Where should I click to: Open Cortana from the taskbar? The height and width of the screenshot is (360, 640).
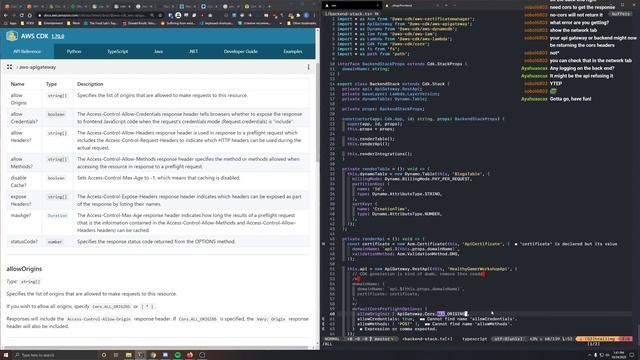coord(104,355)
